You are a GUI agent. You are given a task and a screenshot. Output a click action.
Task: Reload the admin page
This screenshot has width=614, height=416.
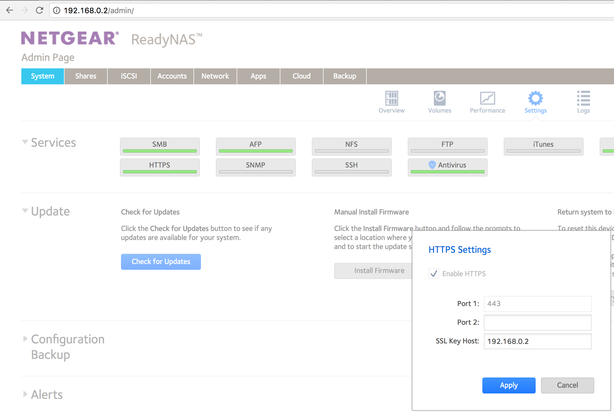39,10
